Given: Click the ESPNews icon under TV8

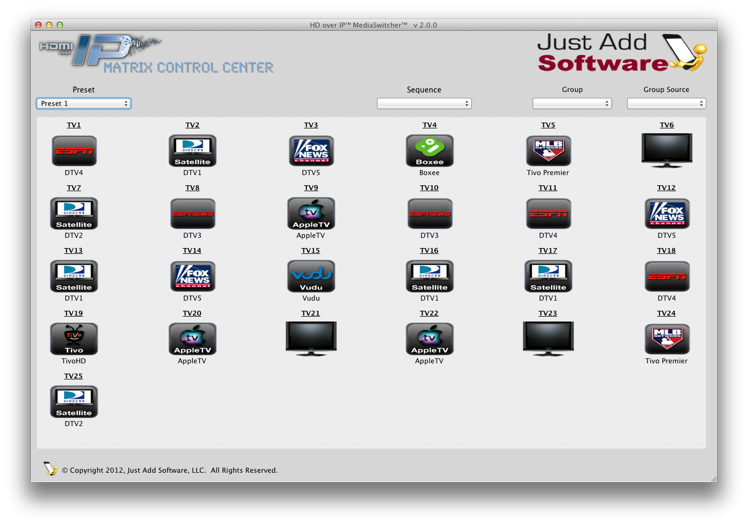Looking at the screenshot, I should (x=192, y=213).
